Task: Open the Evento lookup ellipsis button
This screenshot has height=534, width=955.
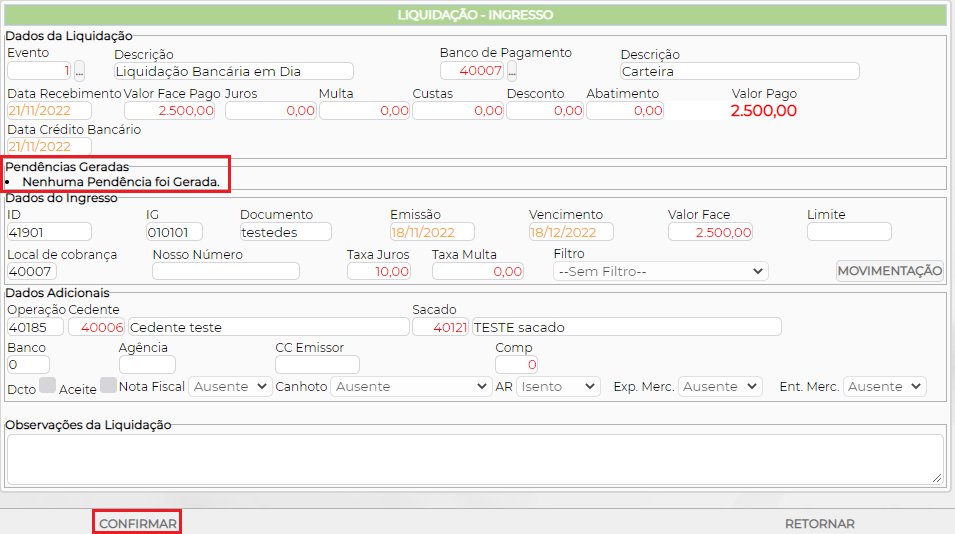Action: [80, 71]
